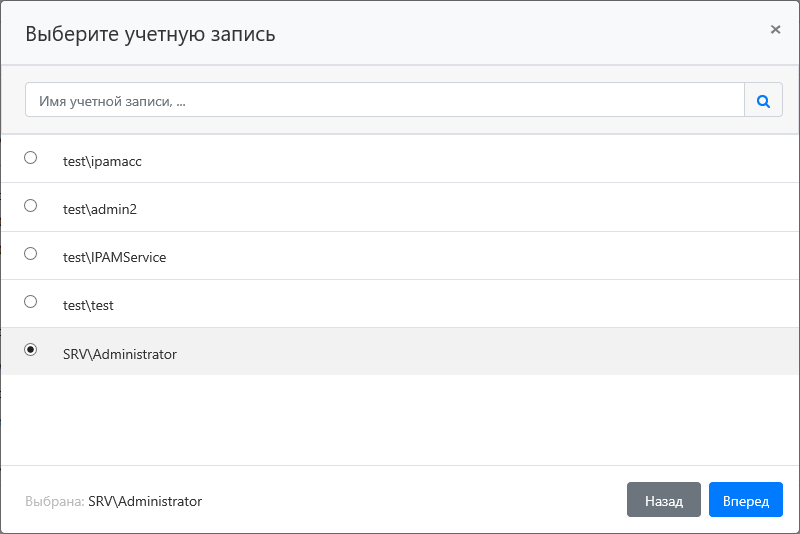The height and width of the screenshot is (534, 800).
Task: Select the test\admin2 radio button
Action: [x=30, y=206]
